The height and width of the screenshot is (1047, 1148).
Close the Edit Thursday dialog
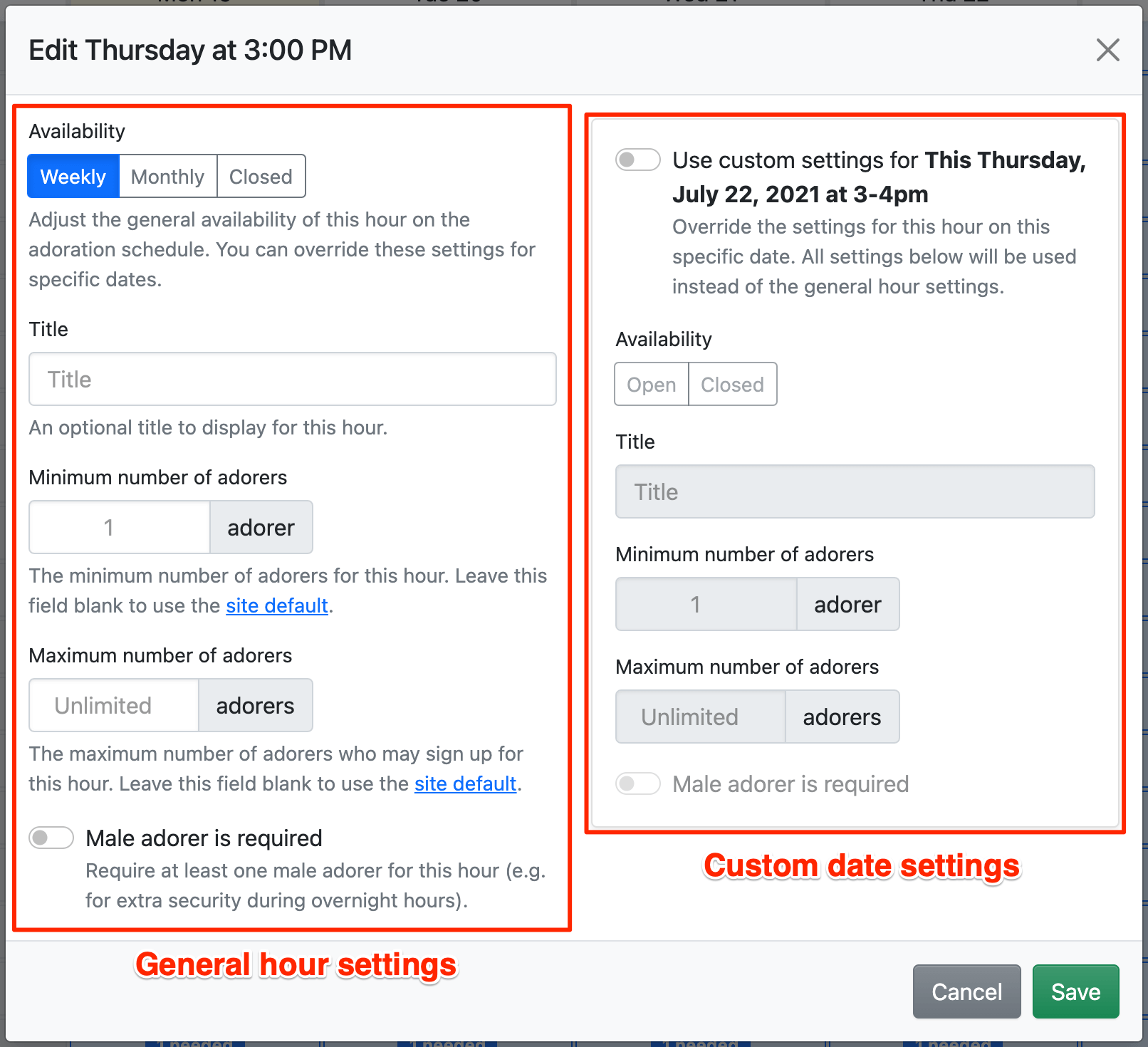(x=1107, y=51)
